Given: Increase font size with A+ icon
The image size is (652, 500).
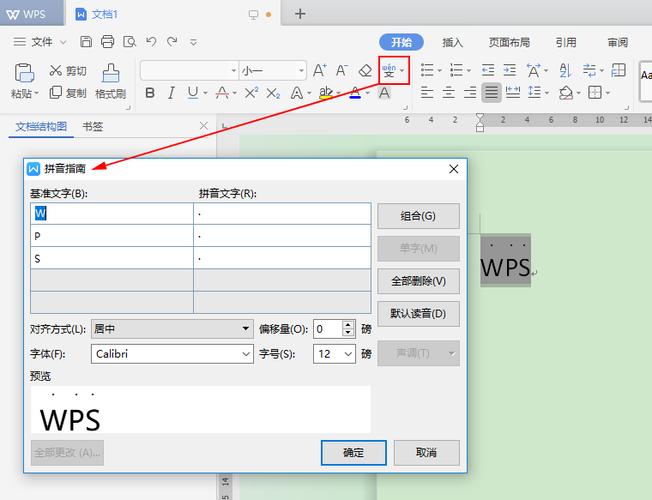Looking at the screenshot, I should click(x=319, y=70).
